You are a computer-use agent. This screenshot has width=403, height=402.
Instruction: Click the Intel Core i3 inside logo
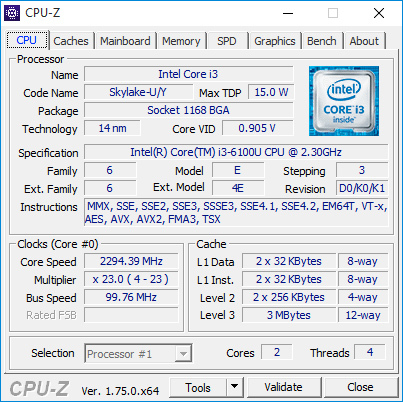tap(344, 101)
